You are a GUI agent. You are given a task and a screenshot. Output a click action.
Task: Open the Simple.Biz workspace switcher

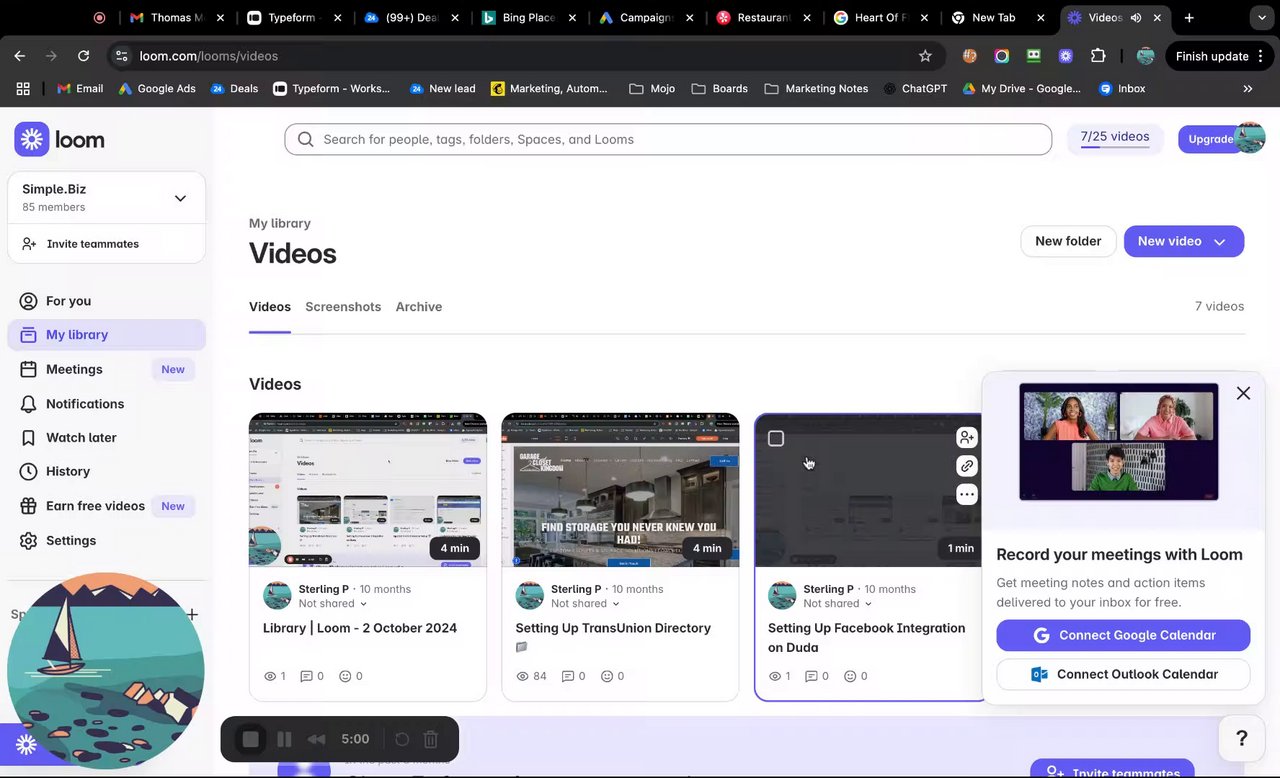click(106, 197)
